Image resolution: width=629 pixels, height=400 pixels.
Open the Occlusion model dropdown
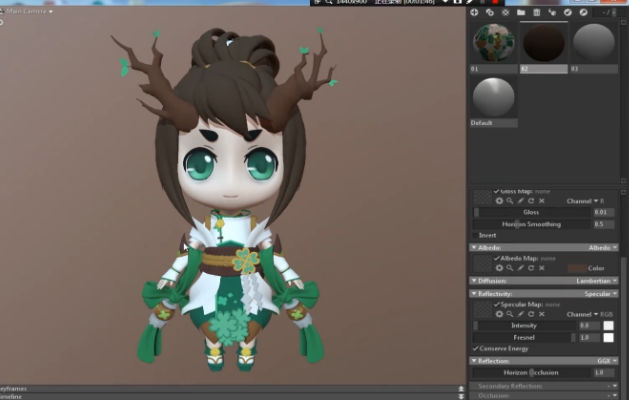(613, 396)
